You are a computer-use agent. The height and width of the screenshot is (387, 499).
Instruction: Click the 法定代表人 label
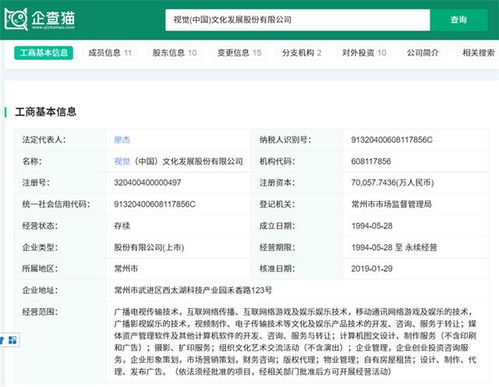point(44,140)
